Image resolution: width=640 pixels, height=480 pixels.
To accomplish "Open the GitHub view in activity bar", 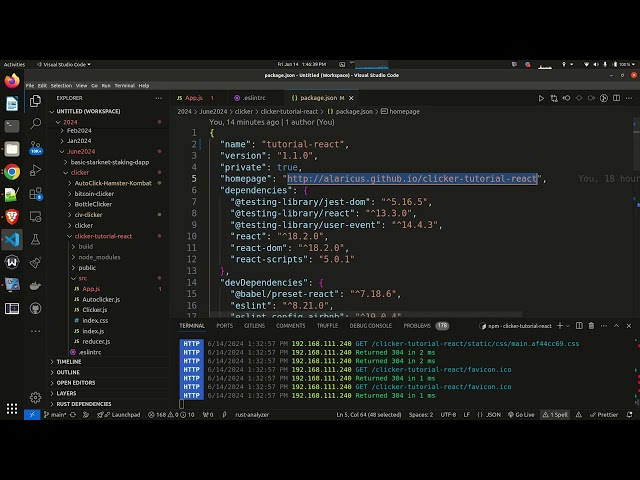I will click(x=36, y=309).
